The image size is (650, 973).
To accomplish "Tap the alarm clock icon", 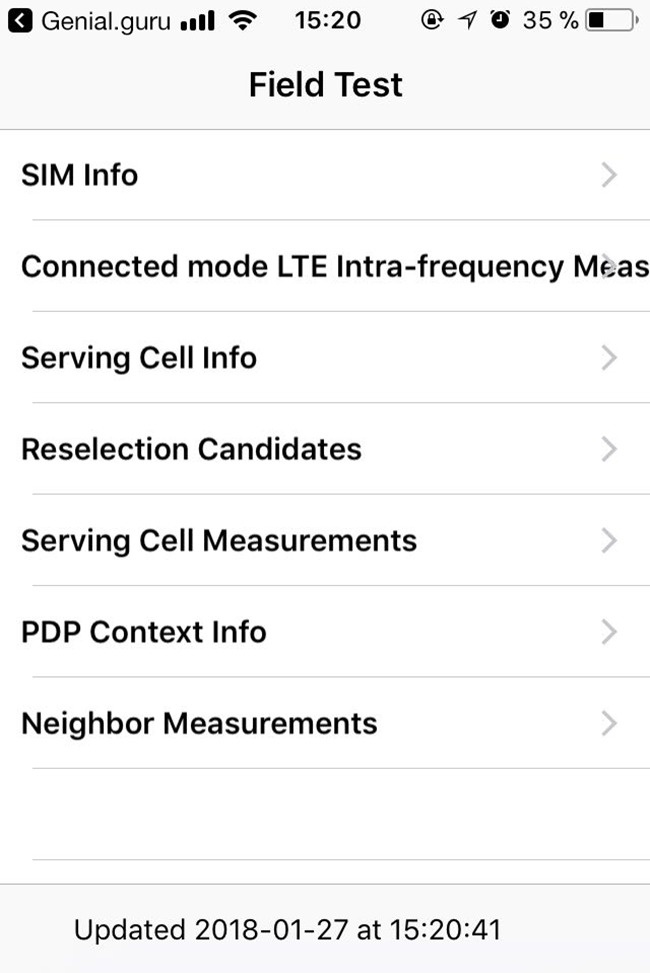I will 500,20.
